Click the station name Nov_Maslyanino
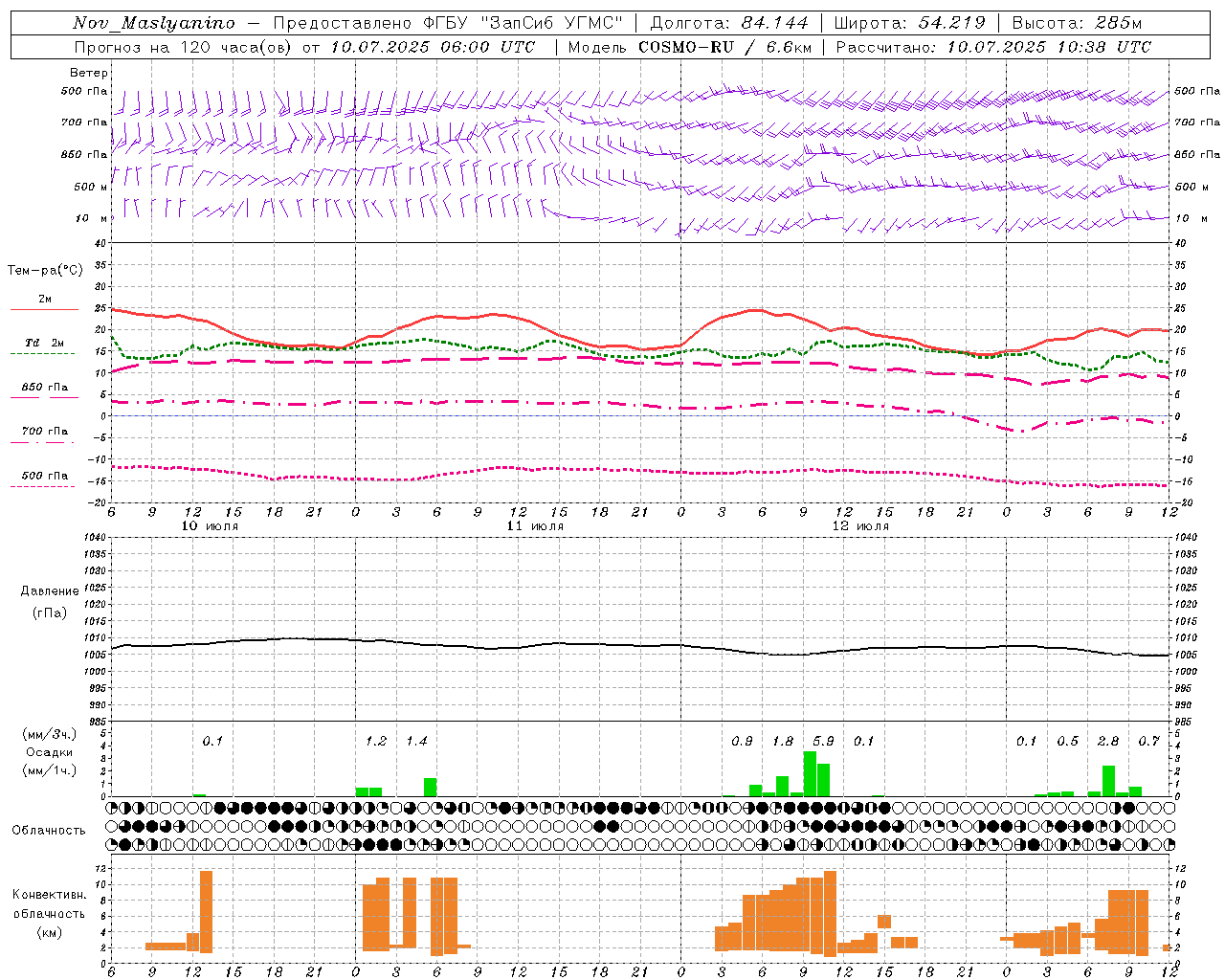The image size is (1225, 980). click(x=153, y=23)
